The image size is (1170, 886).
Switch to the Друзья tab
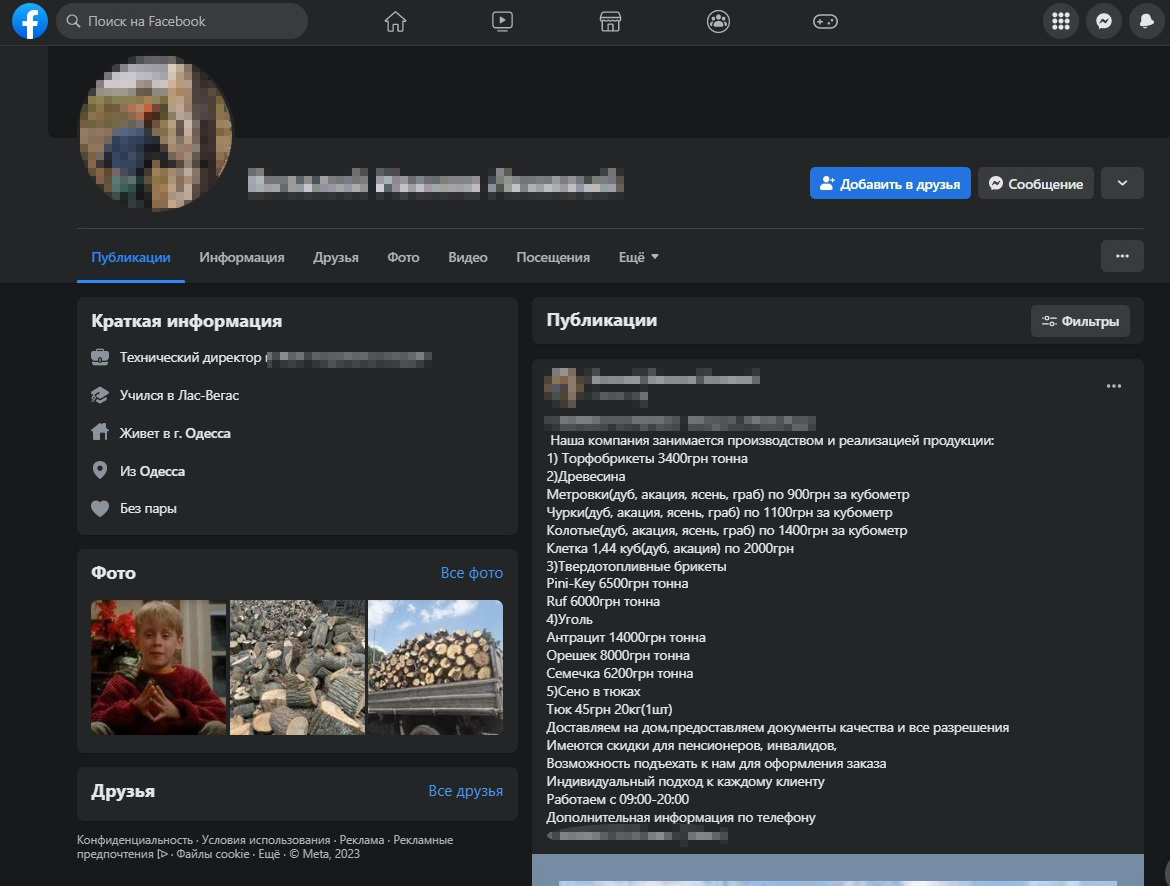[336, 257]
